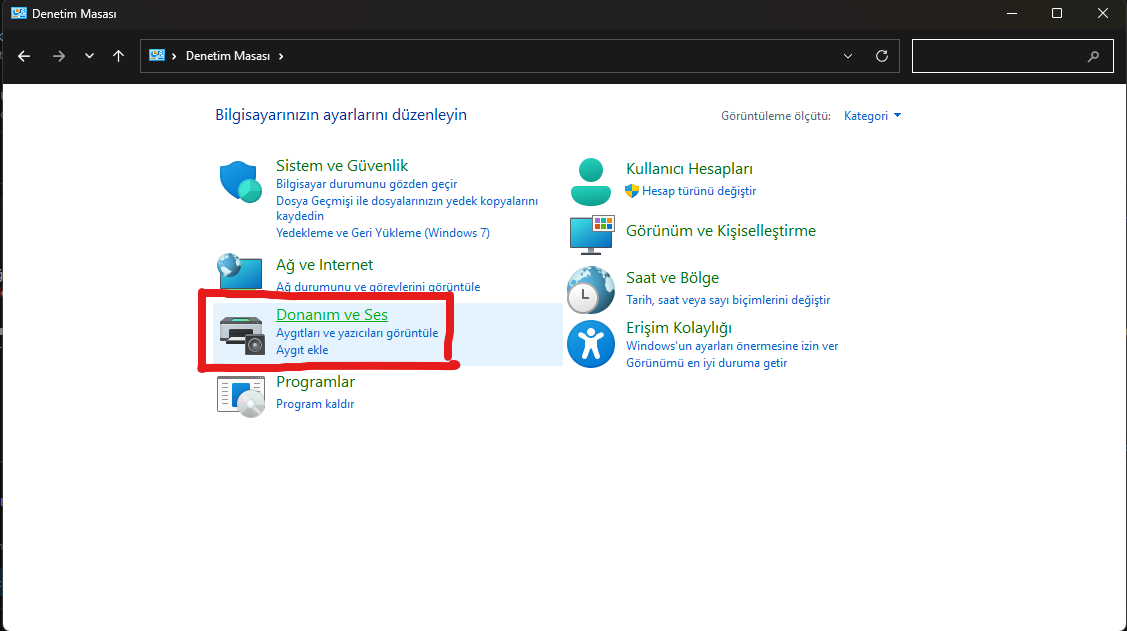Open the Sistem ve Güvenlik shield icon
Image resolution: width=1127 pixels, height=631 pixels.
(x=240, y=181)
